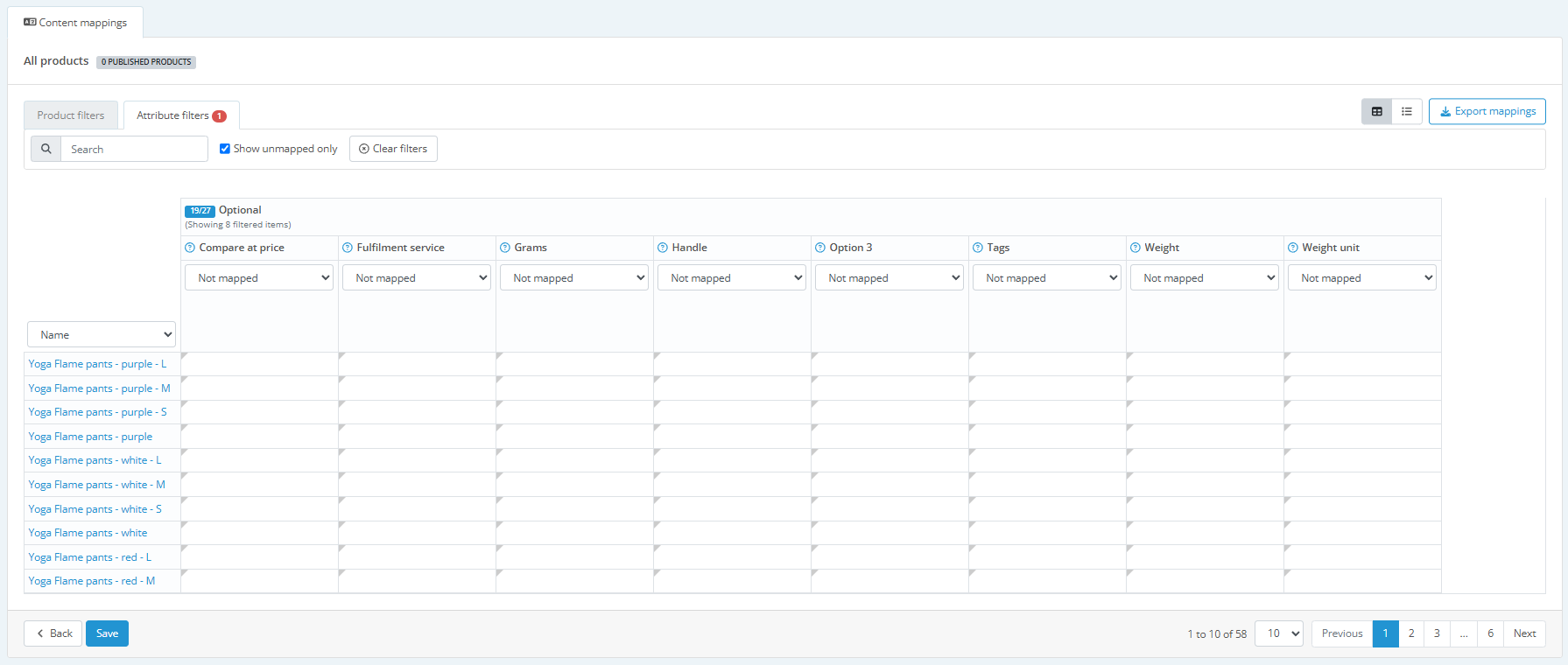The height and width of the screenshot is (665, 1568).
Task: Open help icon for Tags
Action: coord(978,248)
